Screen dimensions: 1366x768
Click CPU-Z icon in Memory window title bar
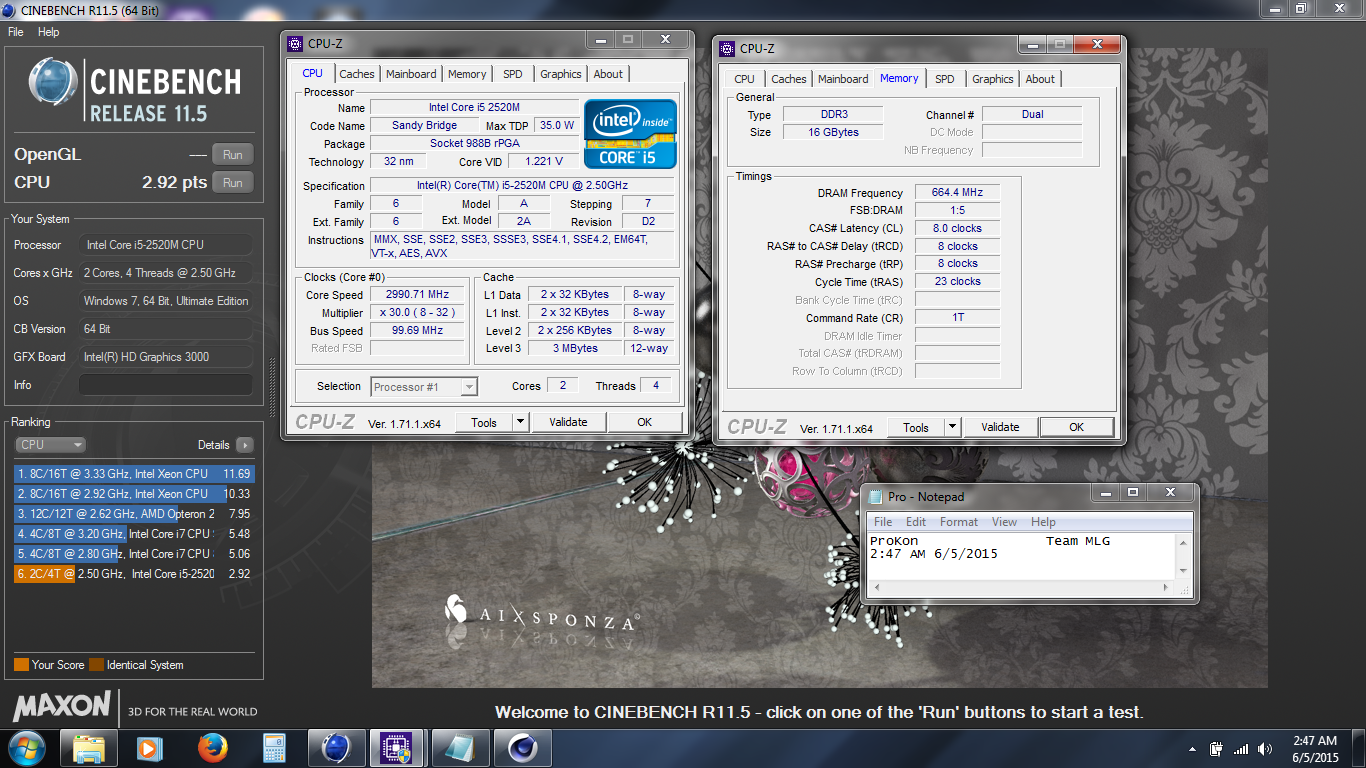pos(727,48)
